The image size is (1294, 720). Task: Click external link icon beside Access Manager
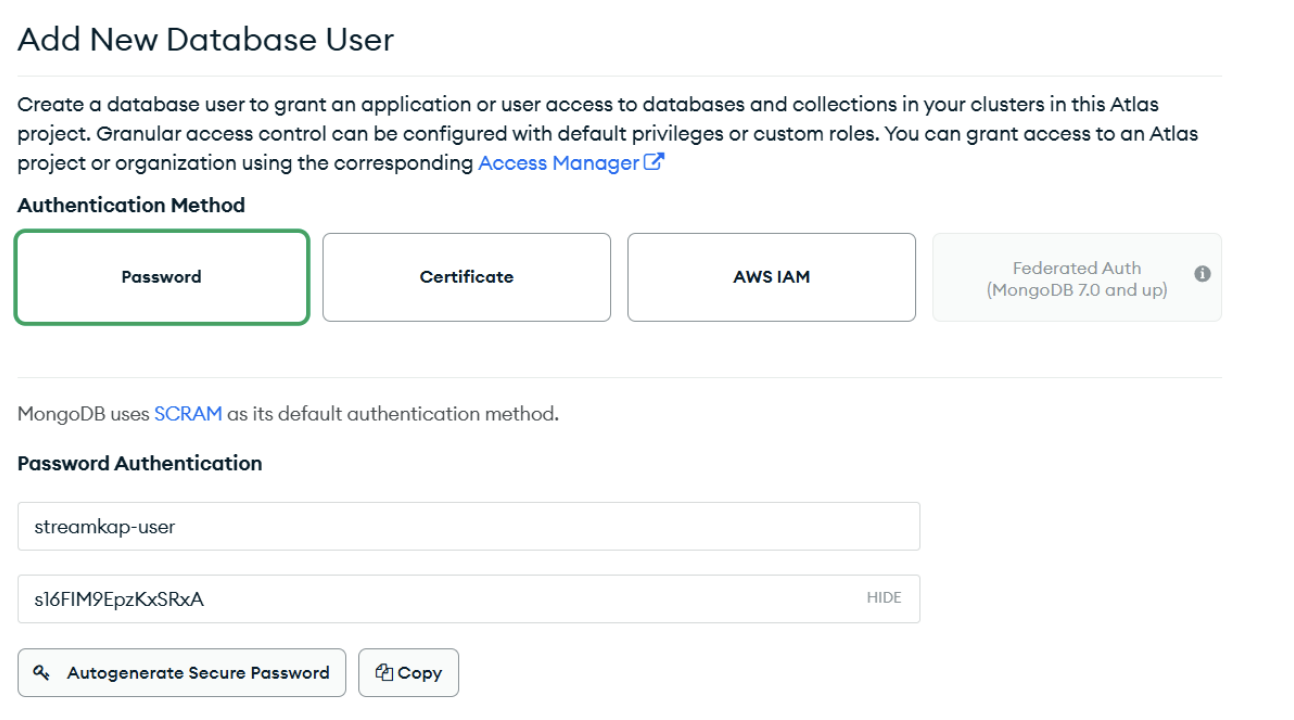pos(654,162)
